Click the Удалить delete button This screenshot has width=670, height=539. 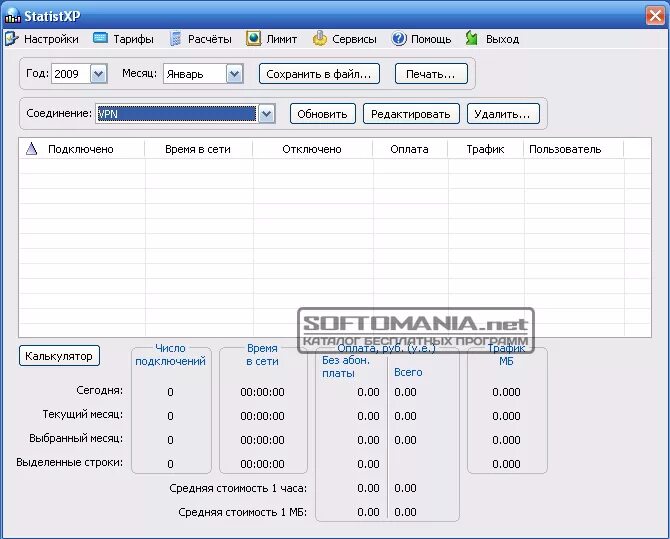pos(503,114)
